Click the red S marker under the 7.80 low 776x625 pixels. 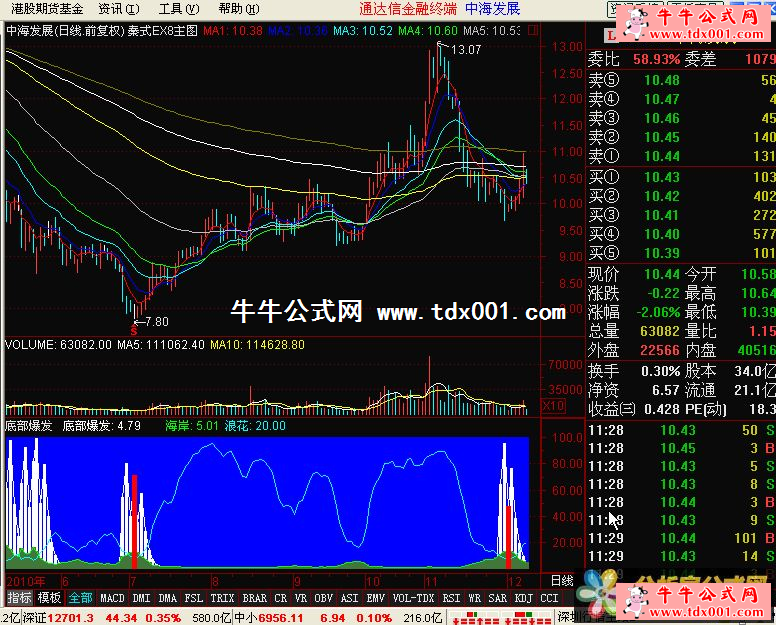[134, 330]
